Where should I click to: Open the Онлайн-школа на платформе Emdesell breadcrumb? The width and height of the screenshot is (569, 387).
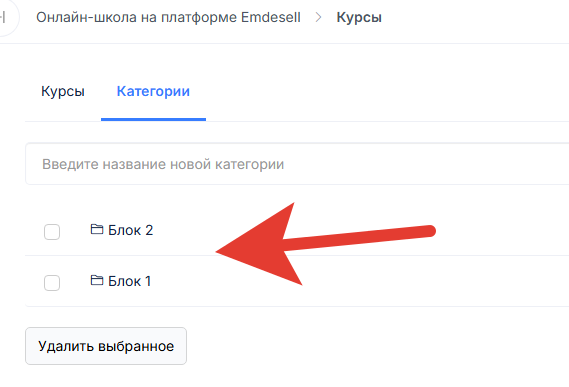[x=168, y=17]
